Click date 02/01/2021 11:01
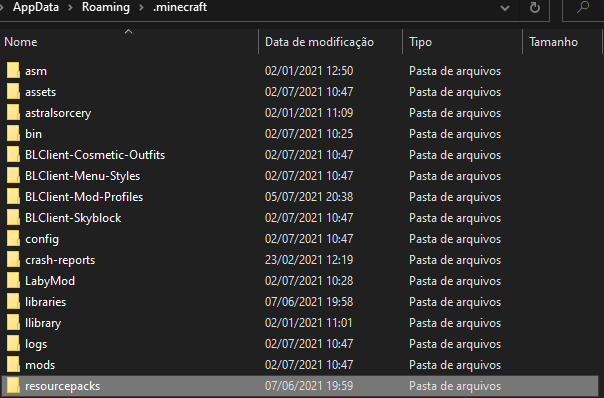 [309, 323]
